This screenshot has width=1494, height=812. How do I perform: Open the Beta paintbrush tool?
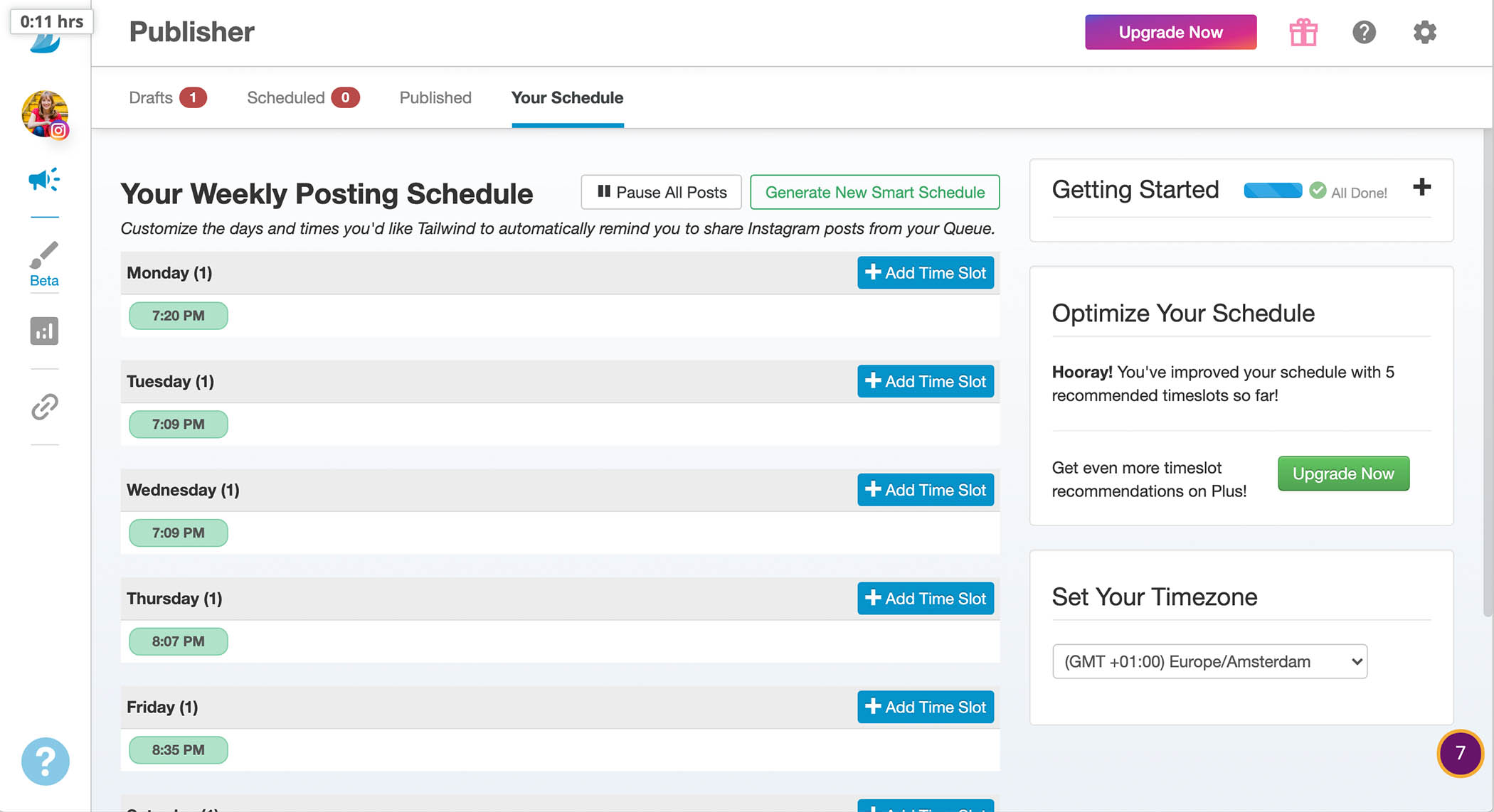point(44,264)
